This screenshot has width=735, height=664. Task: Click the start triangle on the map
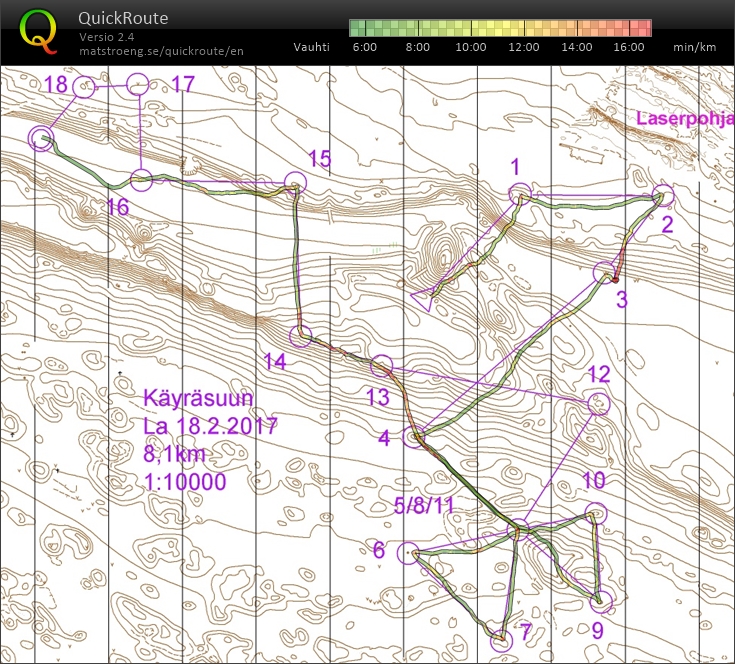pyautogui.click(x=424, y=299)
